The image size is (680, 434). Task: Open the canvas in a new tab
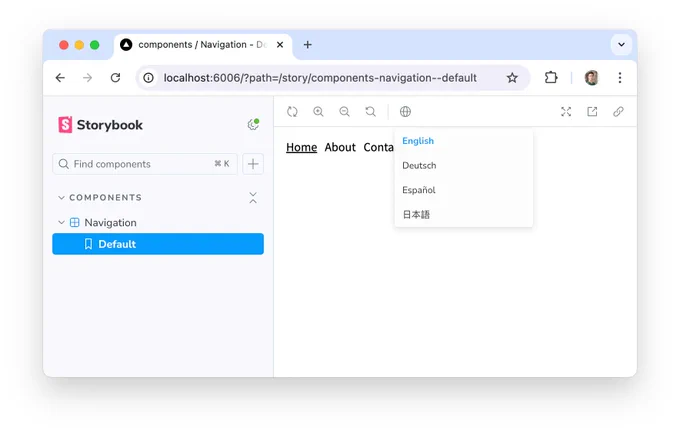coord(592,112)
